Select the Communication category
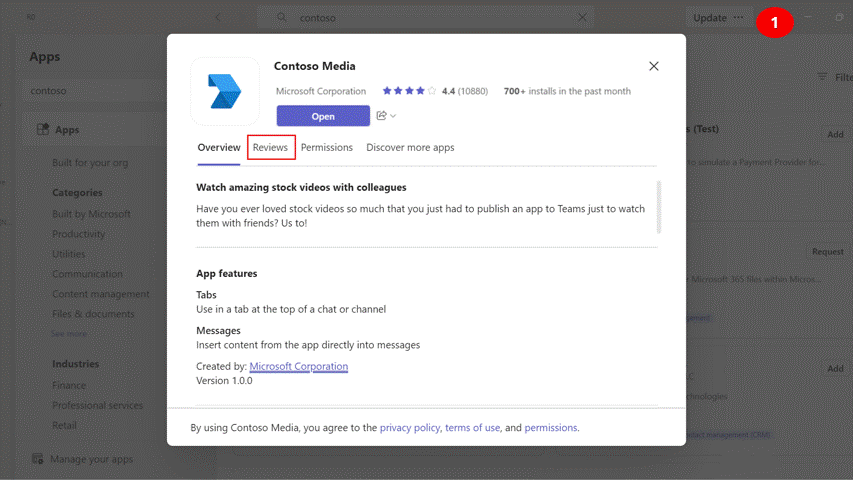Screen dimensions: 853x480 (x=87, y=274)
